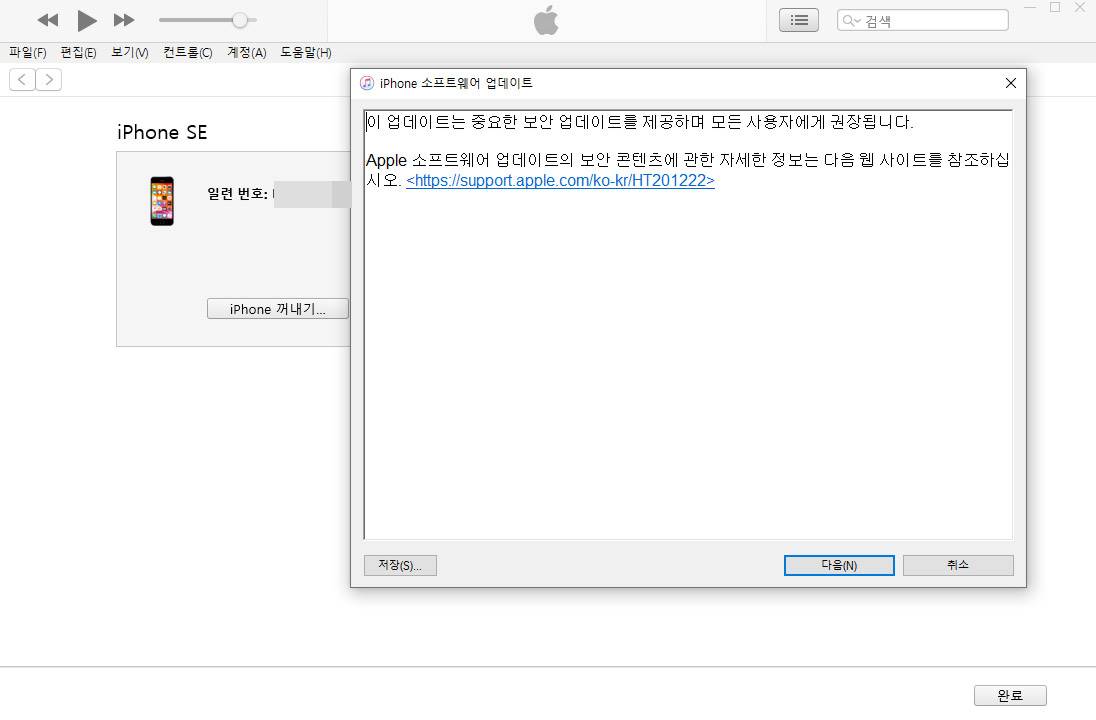
Task: Click the Apple logo in header
Action: click(x=547, y=20)
